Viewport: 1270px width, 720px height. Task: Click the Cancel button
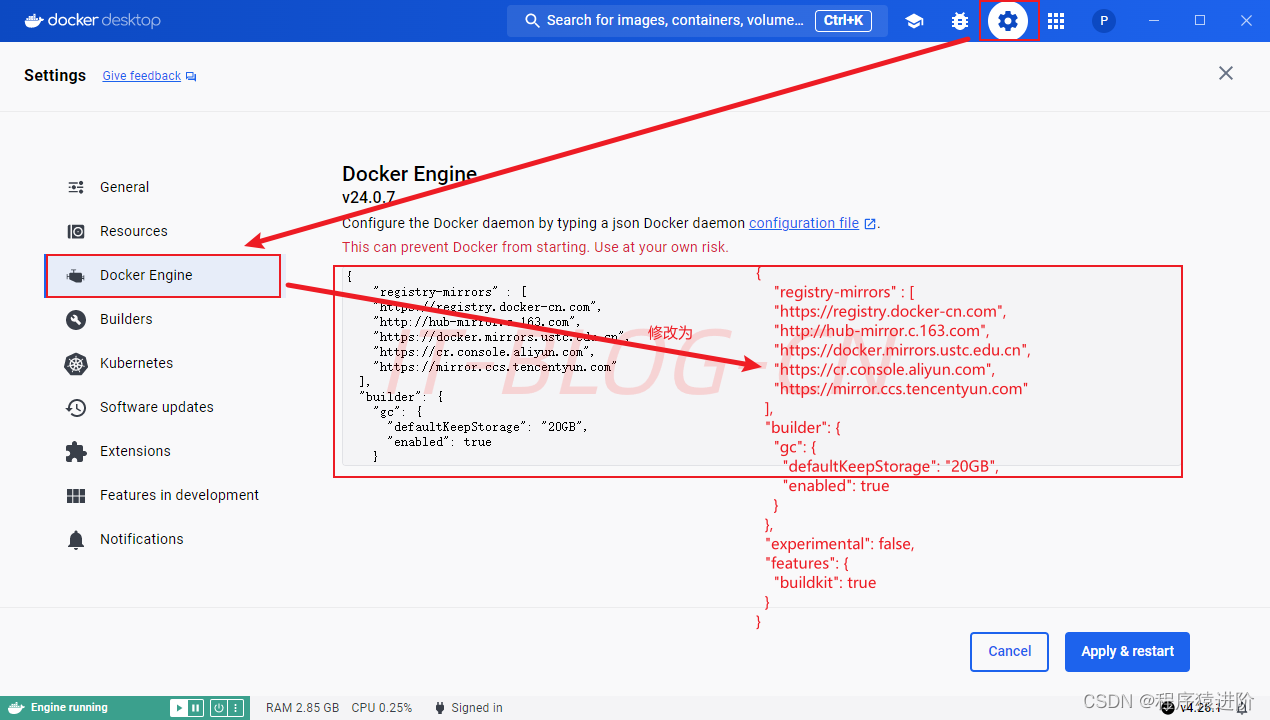(1009, 652)
